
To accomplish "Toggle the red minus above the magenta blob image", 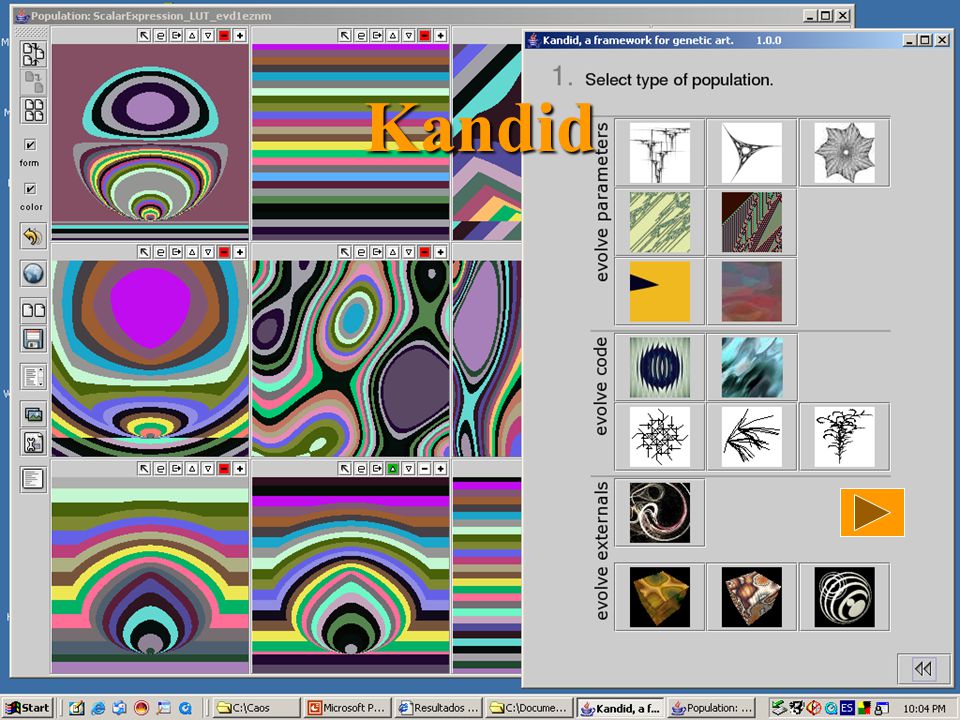I will pos(224,252).
